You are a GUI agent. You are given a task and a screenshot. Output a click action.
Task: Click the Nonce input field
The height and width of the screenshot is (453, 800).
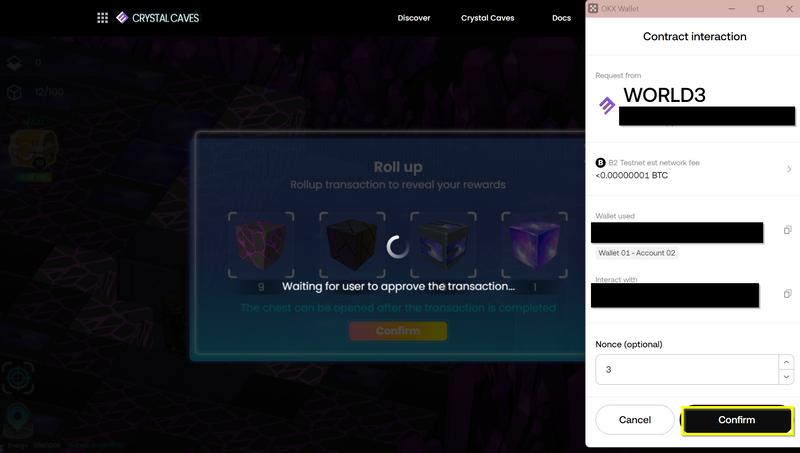click(x=687, y=369)
